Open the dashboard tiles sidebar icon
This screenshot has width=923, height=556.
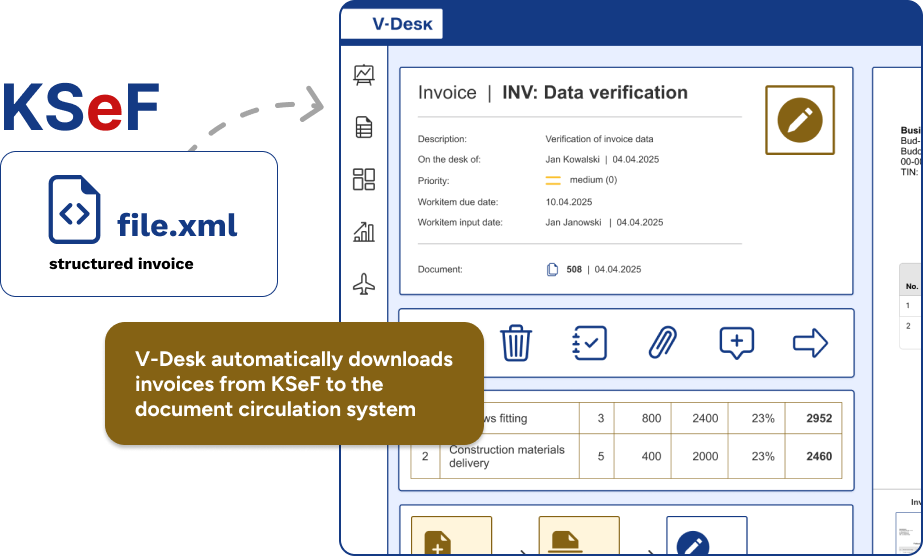(364, 179)
